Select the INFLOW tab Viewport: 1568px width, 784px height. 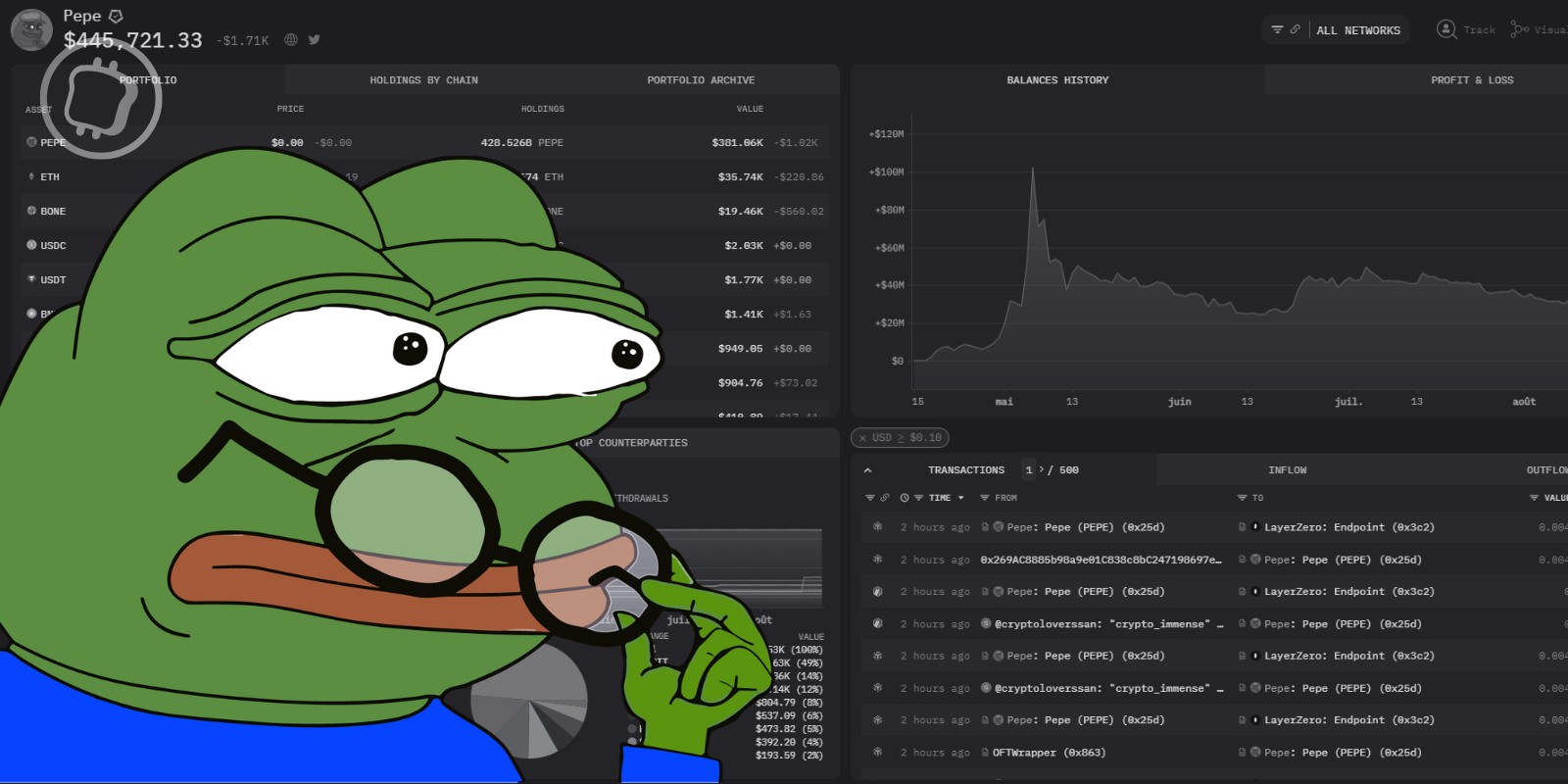pos(1287,470)
